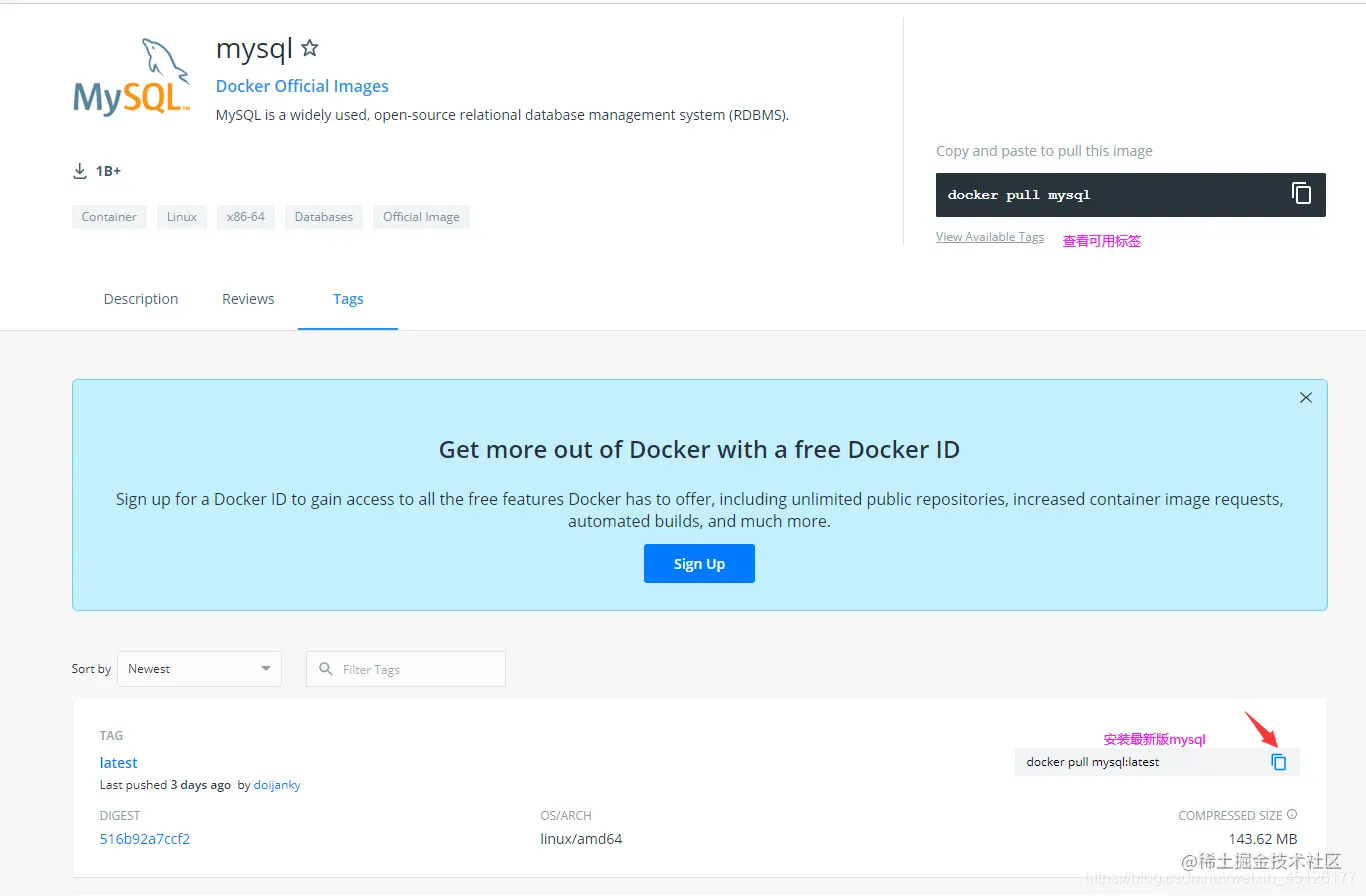Click the mysql repository title
Image resolution: width=1366 pixels, height=896 pixels.
[x=254, y=48]
